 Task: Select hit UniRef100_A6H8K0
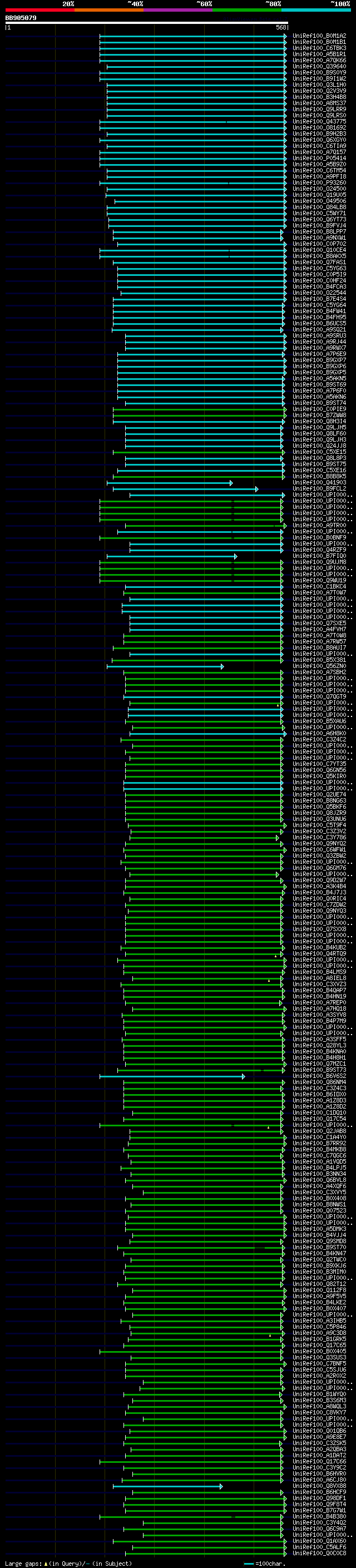(x=319, y=734)
